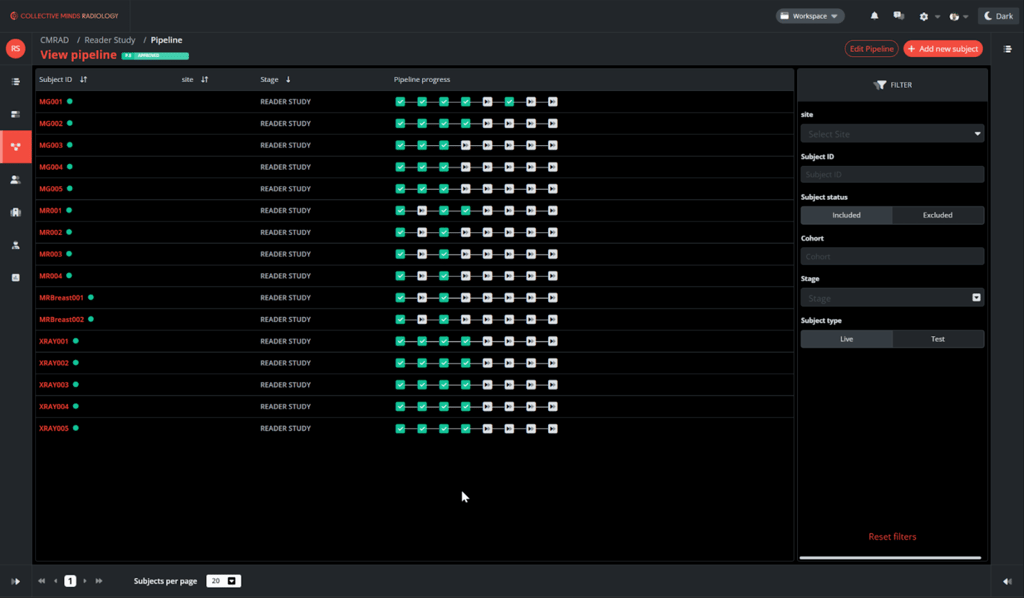This screenshot has width=1024, height=598.
Task: Open the users group sidebar icon
Action: 16,180
